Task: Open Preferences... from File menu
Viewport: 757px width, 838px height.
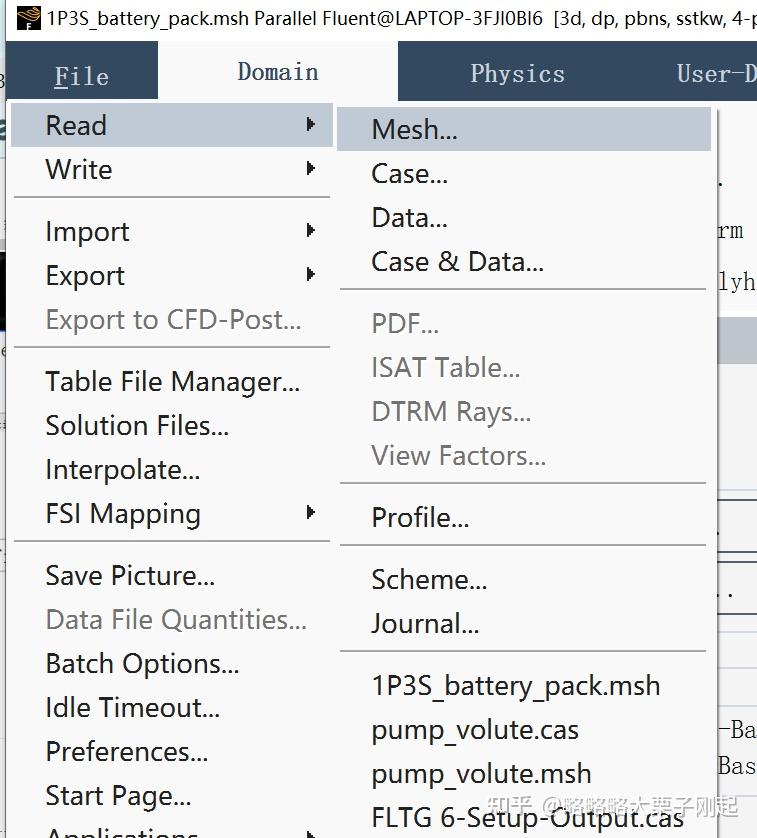Action: (x=127, y=752)
